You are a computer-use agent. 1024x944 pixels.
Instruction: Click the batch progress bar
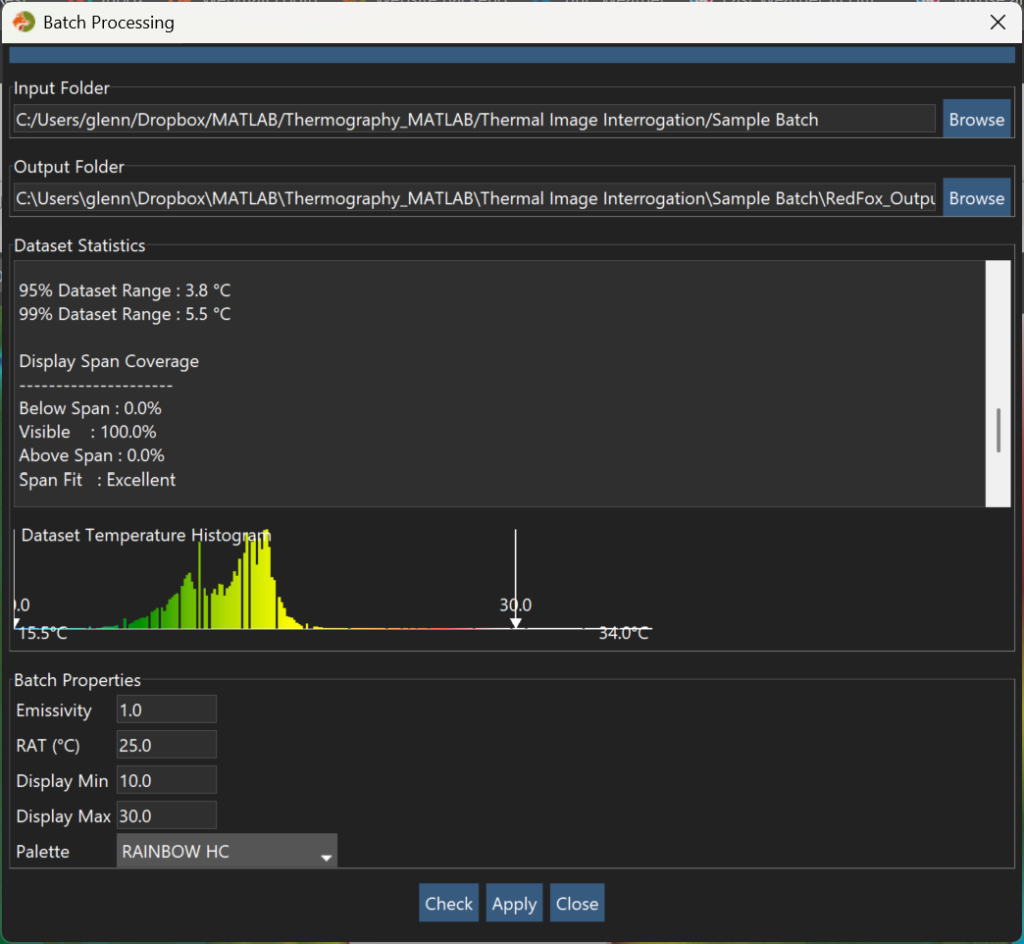(x=512, y=54)
